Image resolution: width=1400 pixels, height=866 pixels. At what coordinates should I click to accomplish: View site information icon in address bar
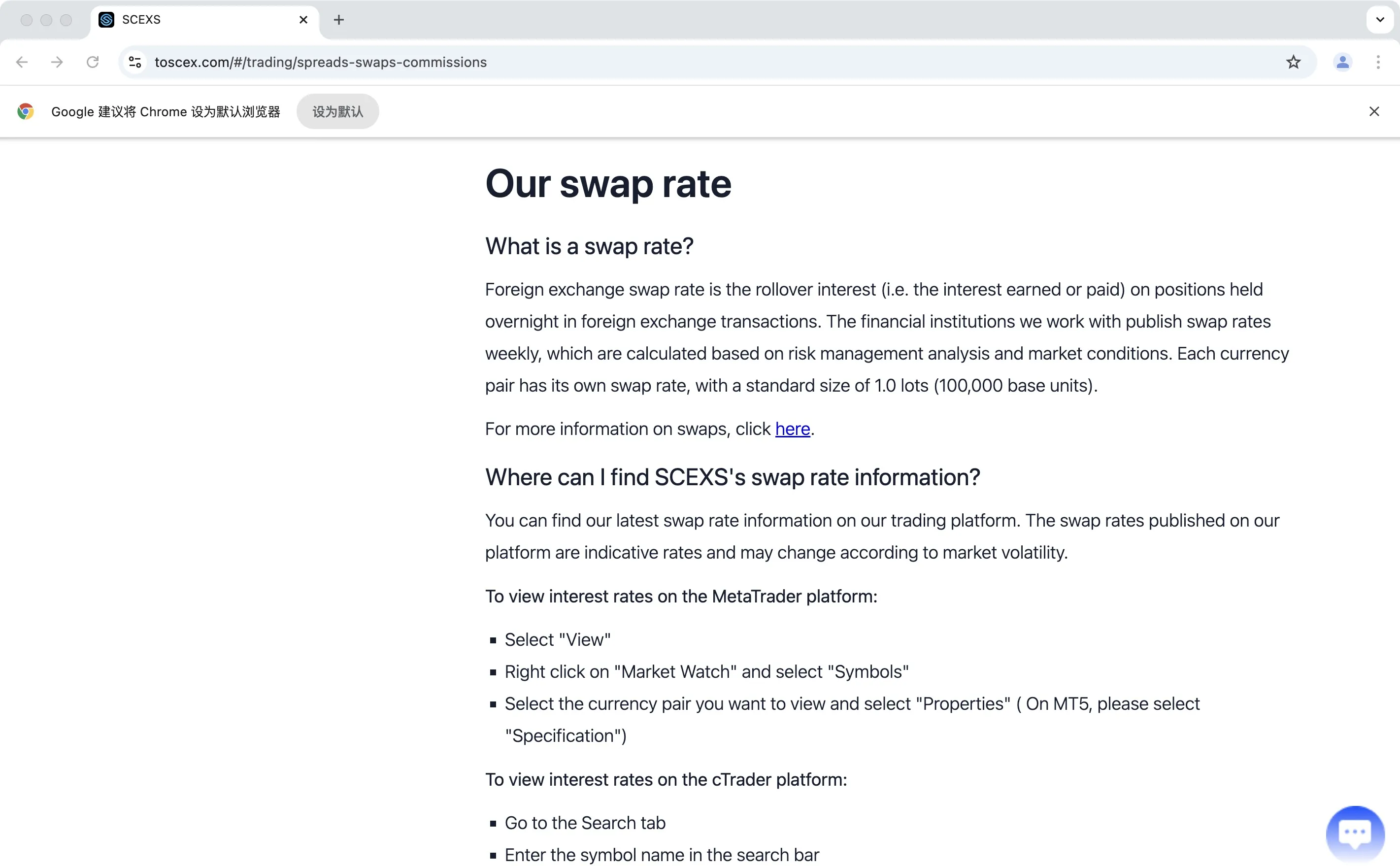tap(135, 63)
